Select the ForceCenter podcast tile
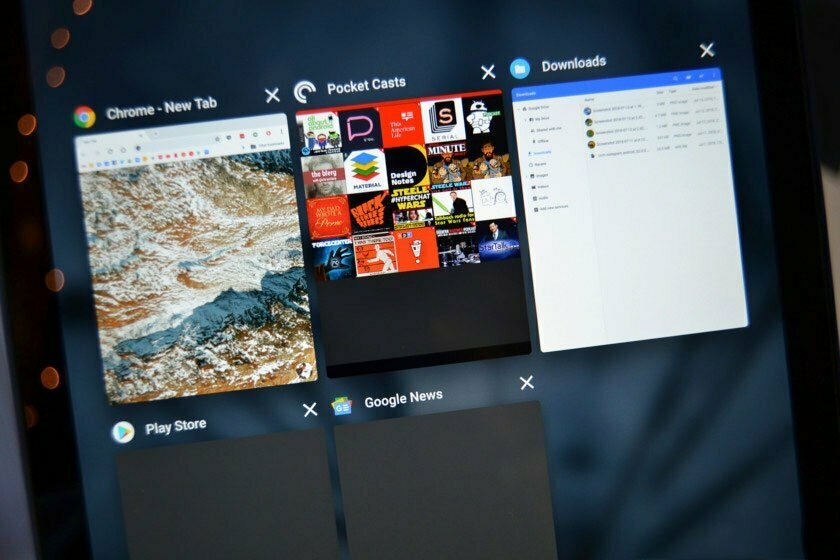The width and height of the screenshot is (840, 560). point(332,259)
